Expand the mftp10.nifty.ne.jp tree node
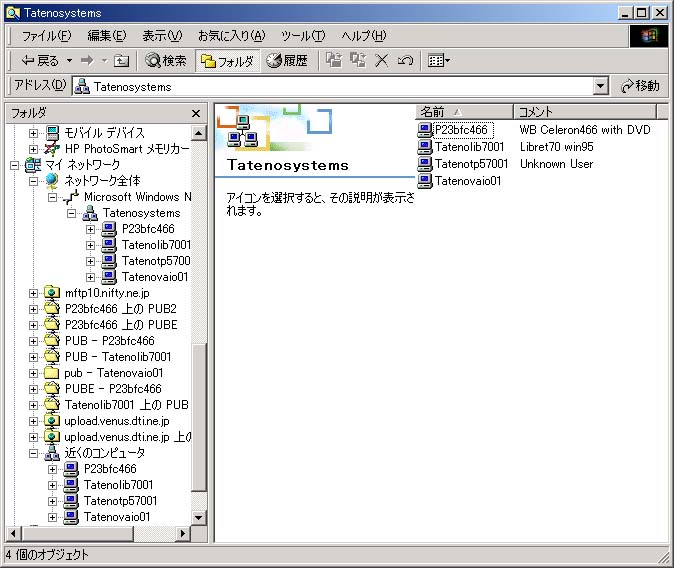The image size is (674, 568). tap(34, 293)
